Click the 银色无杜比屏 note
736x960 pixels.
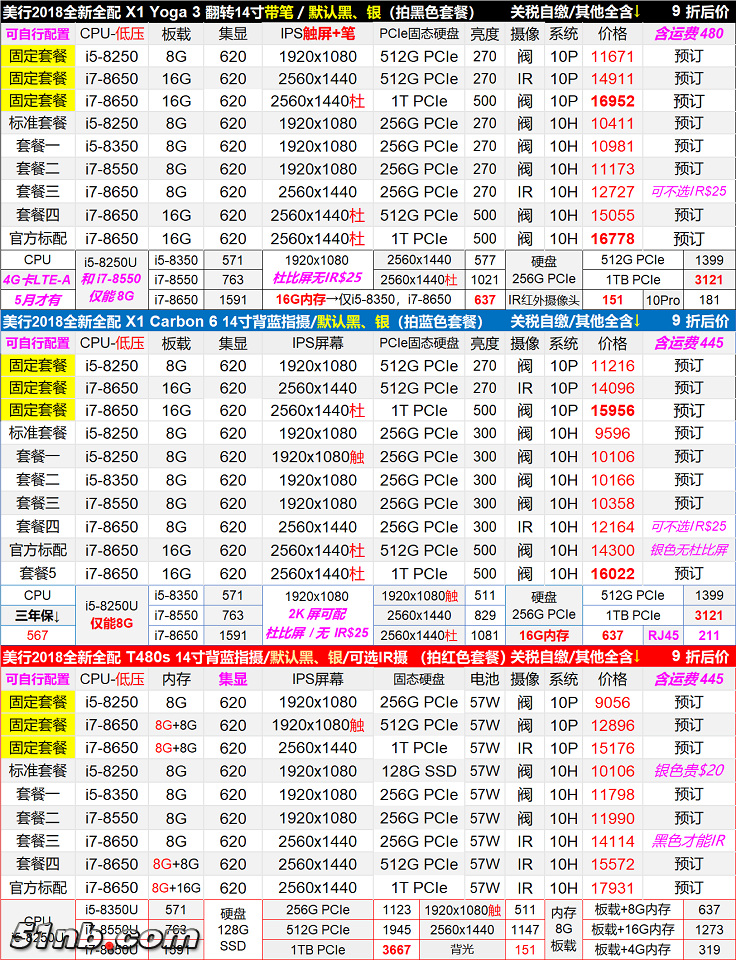pos(688,550)
